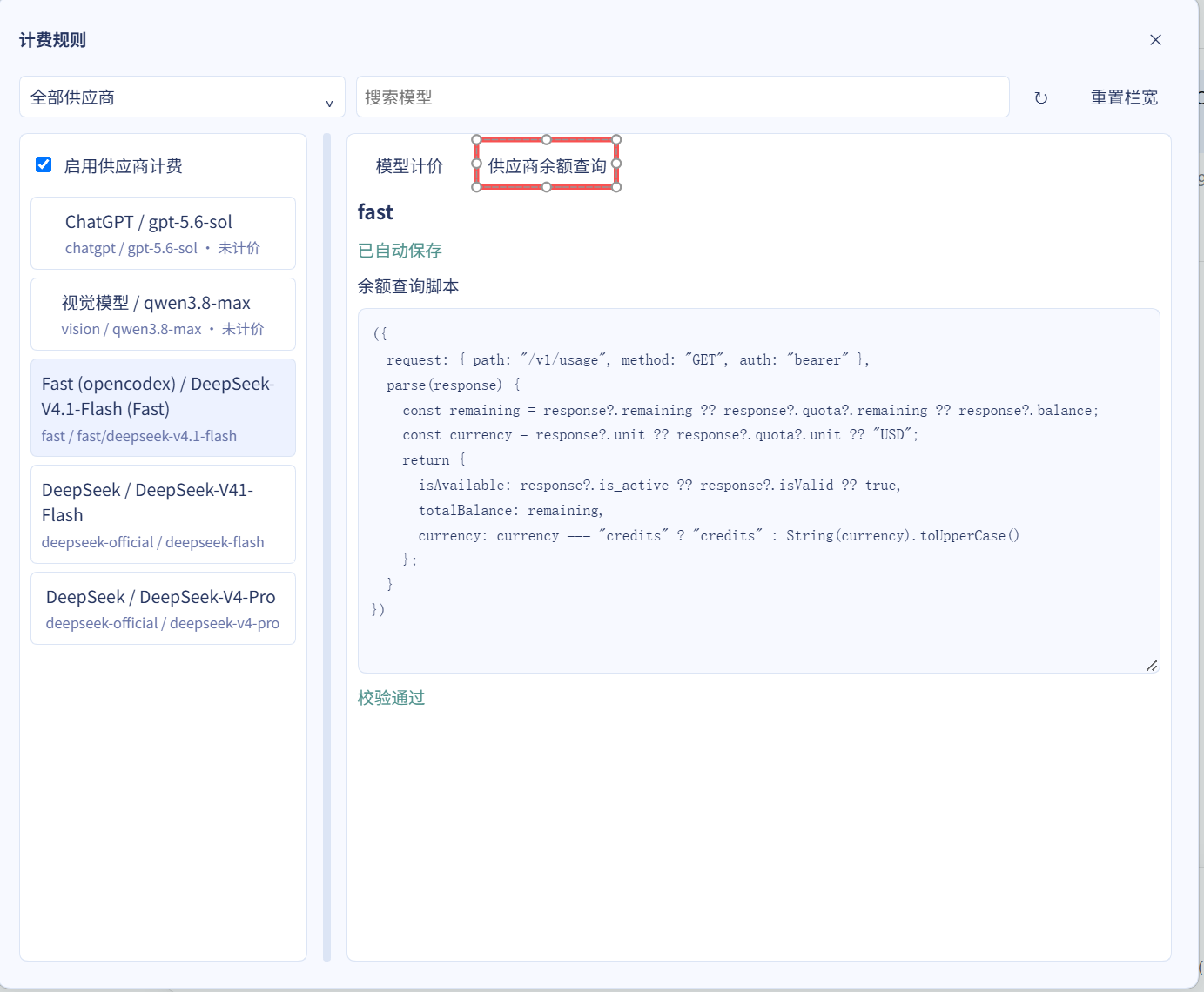This screenshot has height=992, width=1204.
Task: Select the DeepSeek / DeepSeek-V41-Flash card
Action: 163,514
